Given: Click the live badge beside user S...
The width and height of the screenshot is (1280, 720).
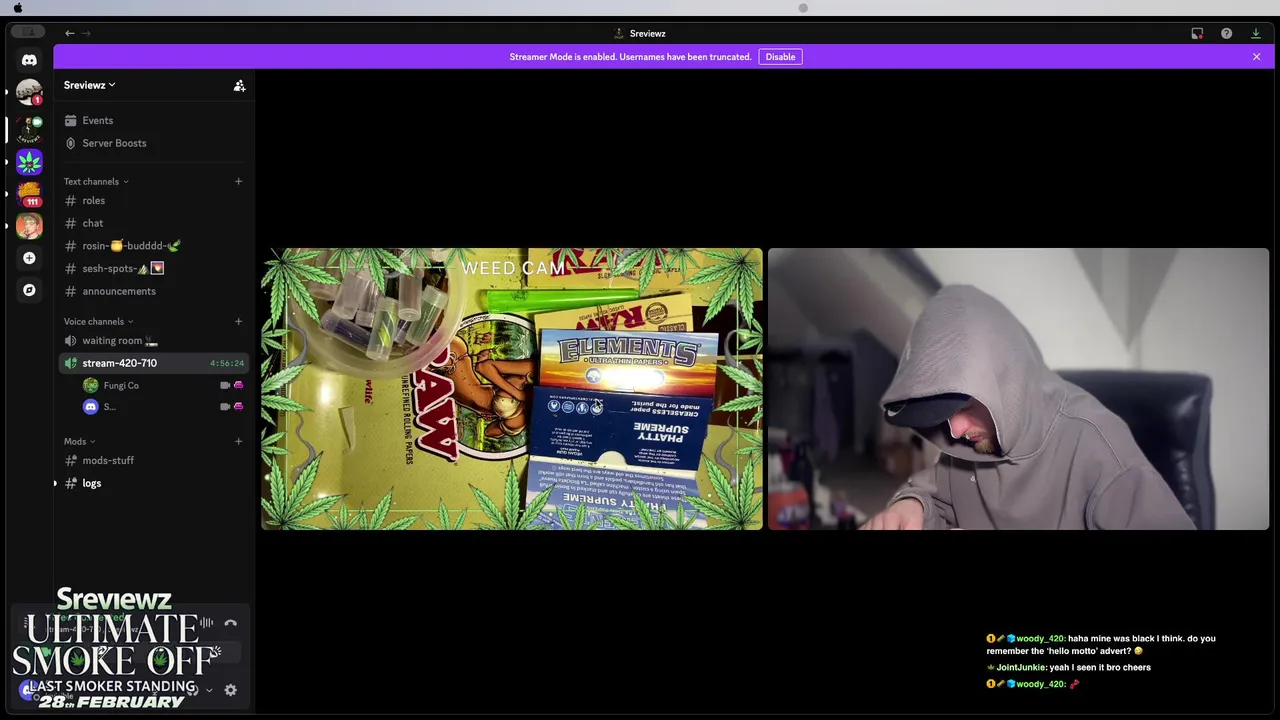Looking at the screenshot, I should click(238, 406).
